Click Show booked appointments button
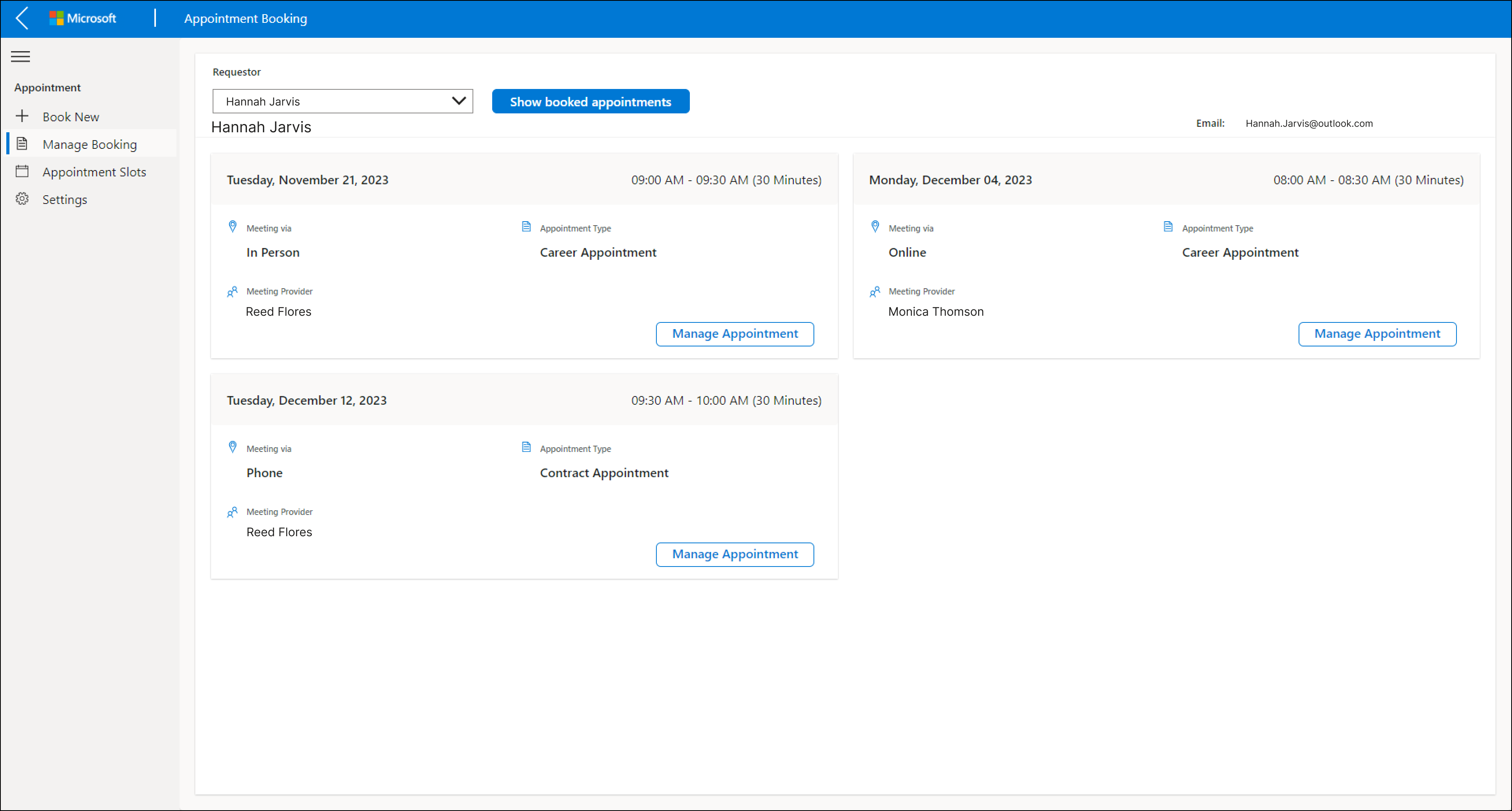Viewport: 1512px width, 811px height. click(591, 101)
